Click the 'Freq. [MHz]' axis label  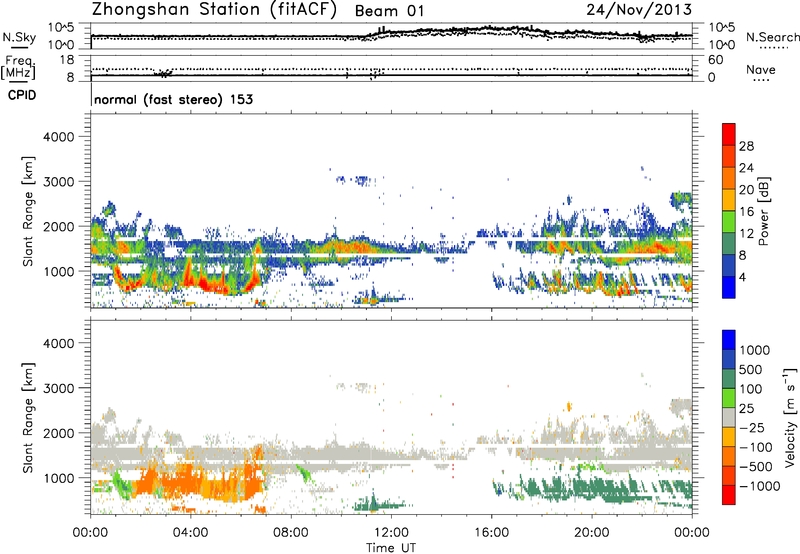click(x=19, y=68)
